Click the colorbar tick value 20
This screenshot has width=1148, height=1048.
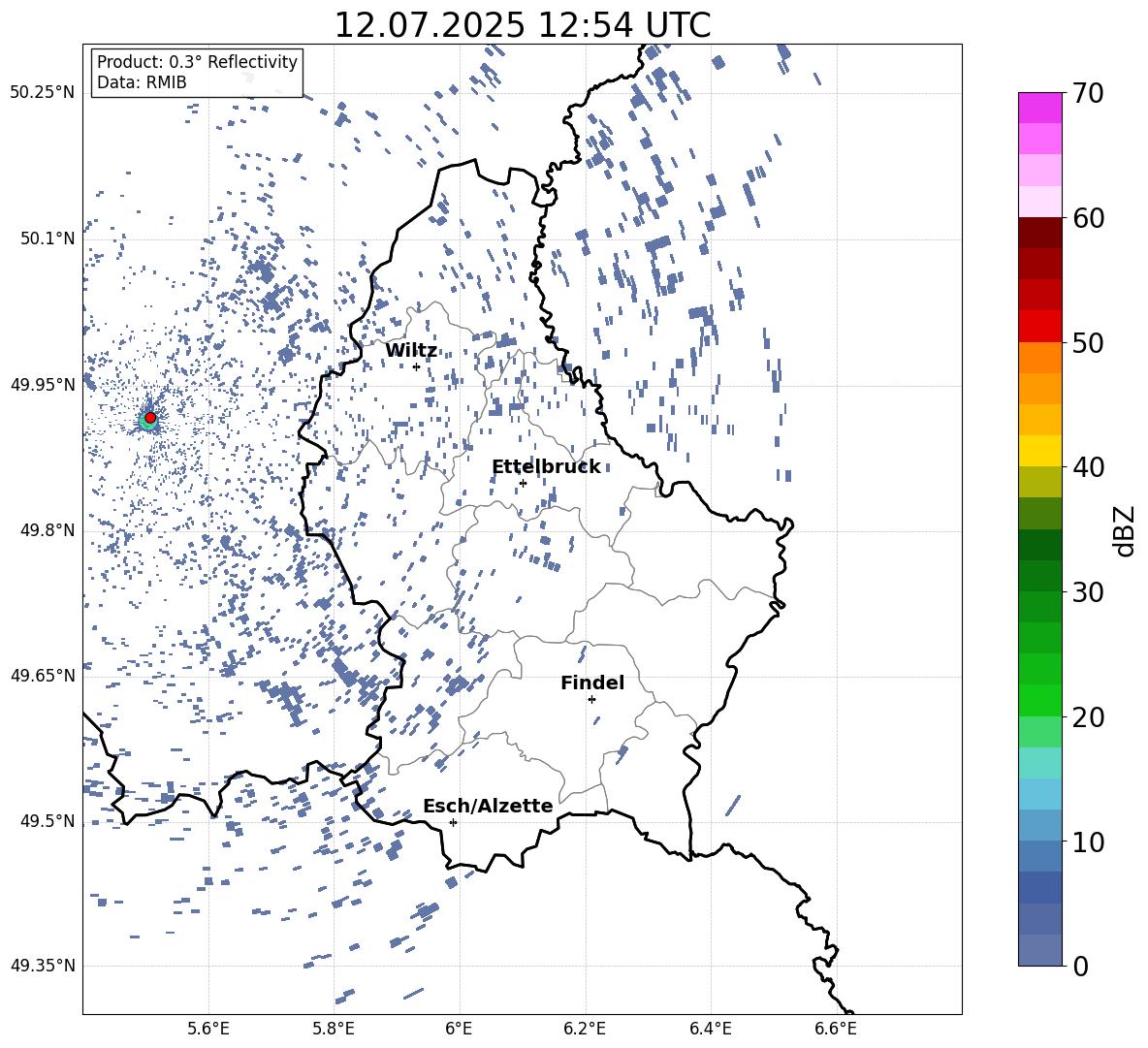pos(1088,716)
